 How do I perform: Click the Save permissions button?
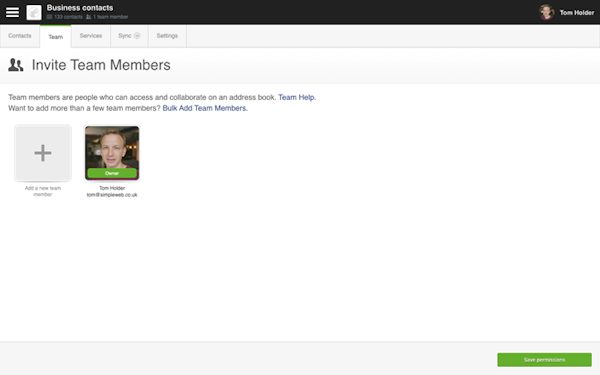[545, 360]
